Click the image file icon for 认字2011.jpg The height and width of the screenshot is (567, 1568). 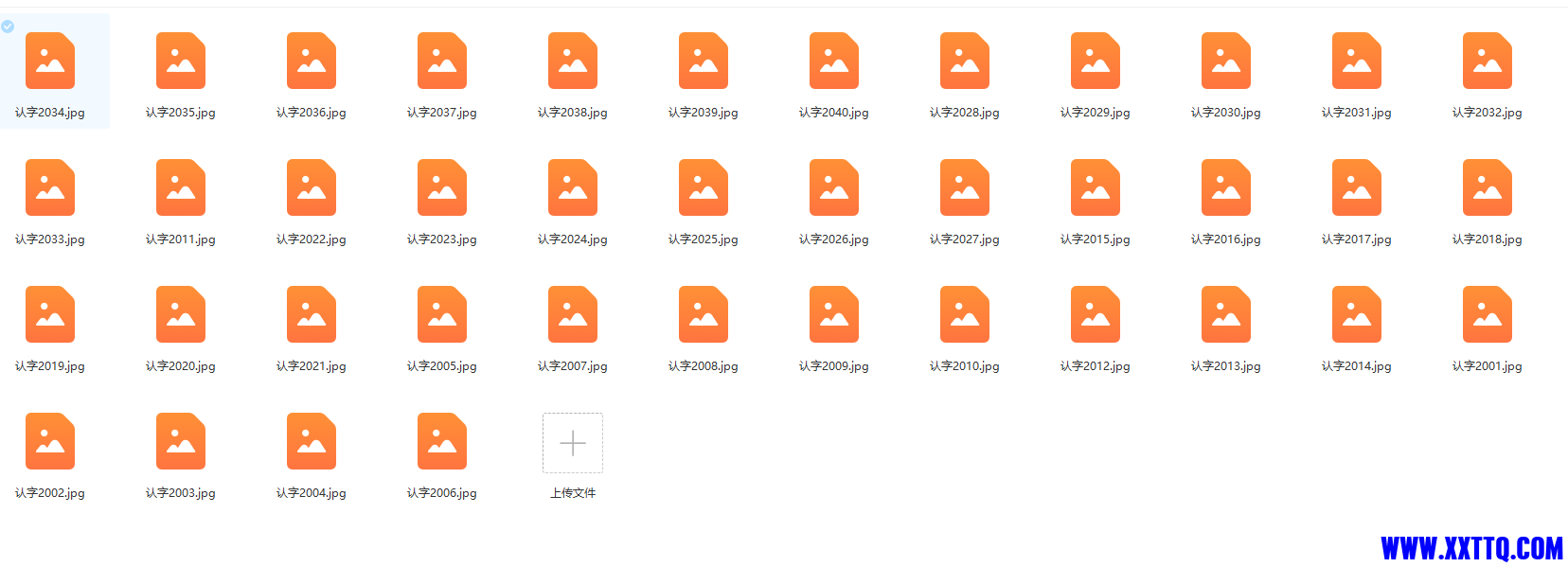click(181, 187)
